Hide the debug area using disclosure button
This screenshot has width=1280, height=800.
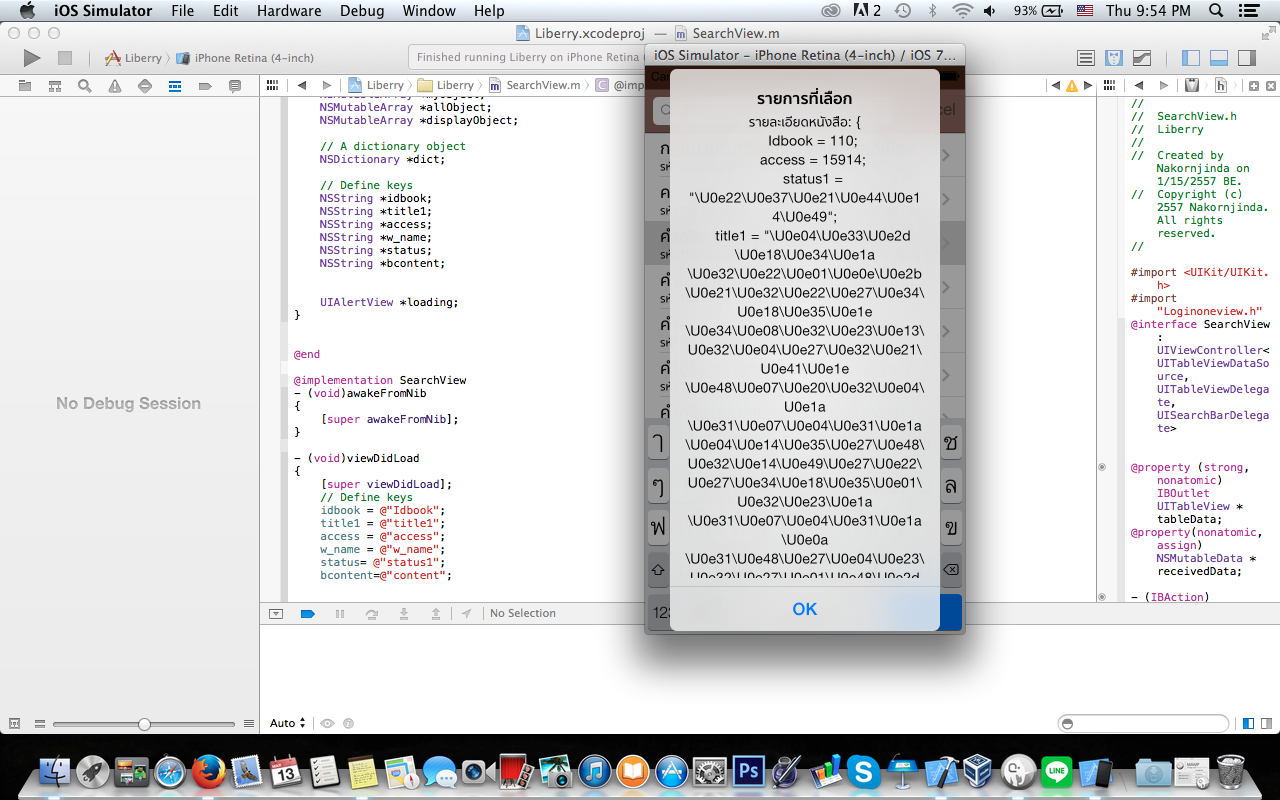click(x=276, y=614)
